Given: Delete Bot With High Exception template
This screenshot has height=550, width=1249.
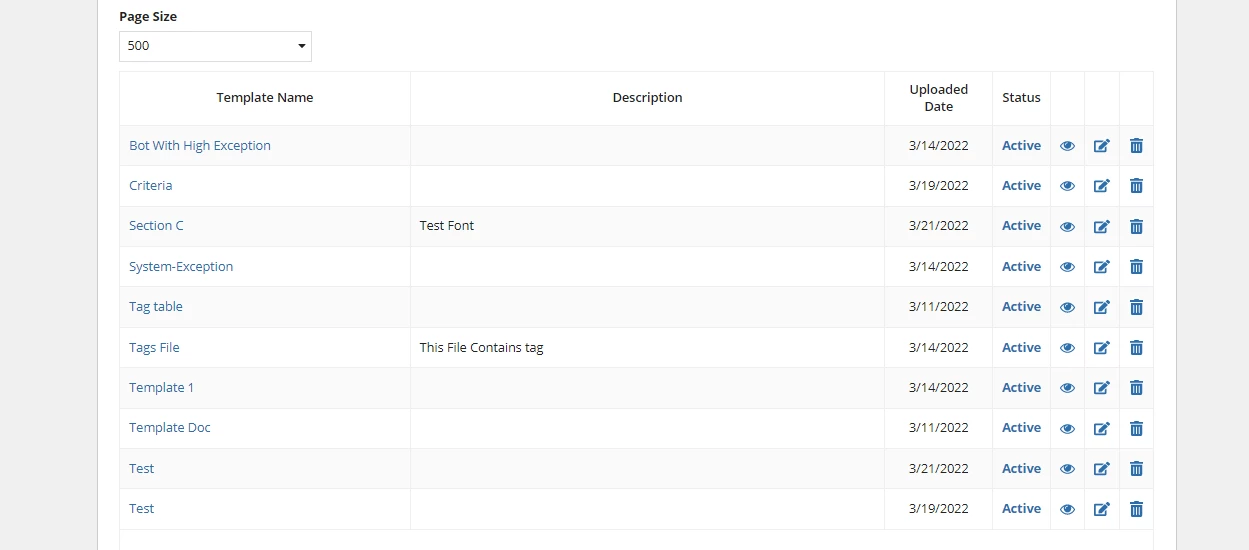Looking at the screenshot, I should pyautogui.click(x=1136, y=146).
